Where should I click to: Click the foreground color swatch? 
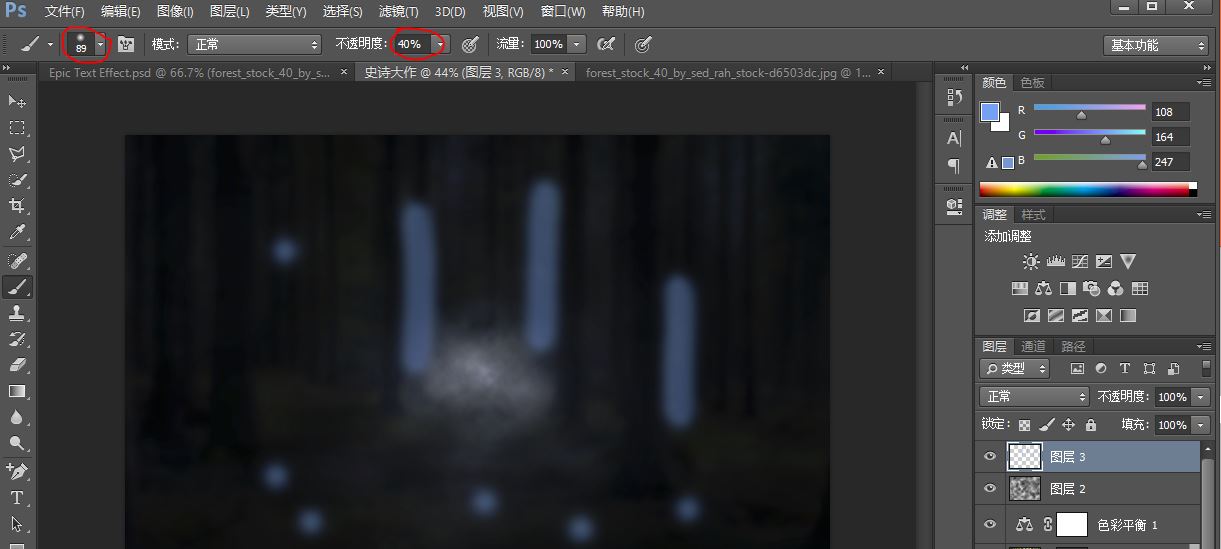click(x=989, y=111)
